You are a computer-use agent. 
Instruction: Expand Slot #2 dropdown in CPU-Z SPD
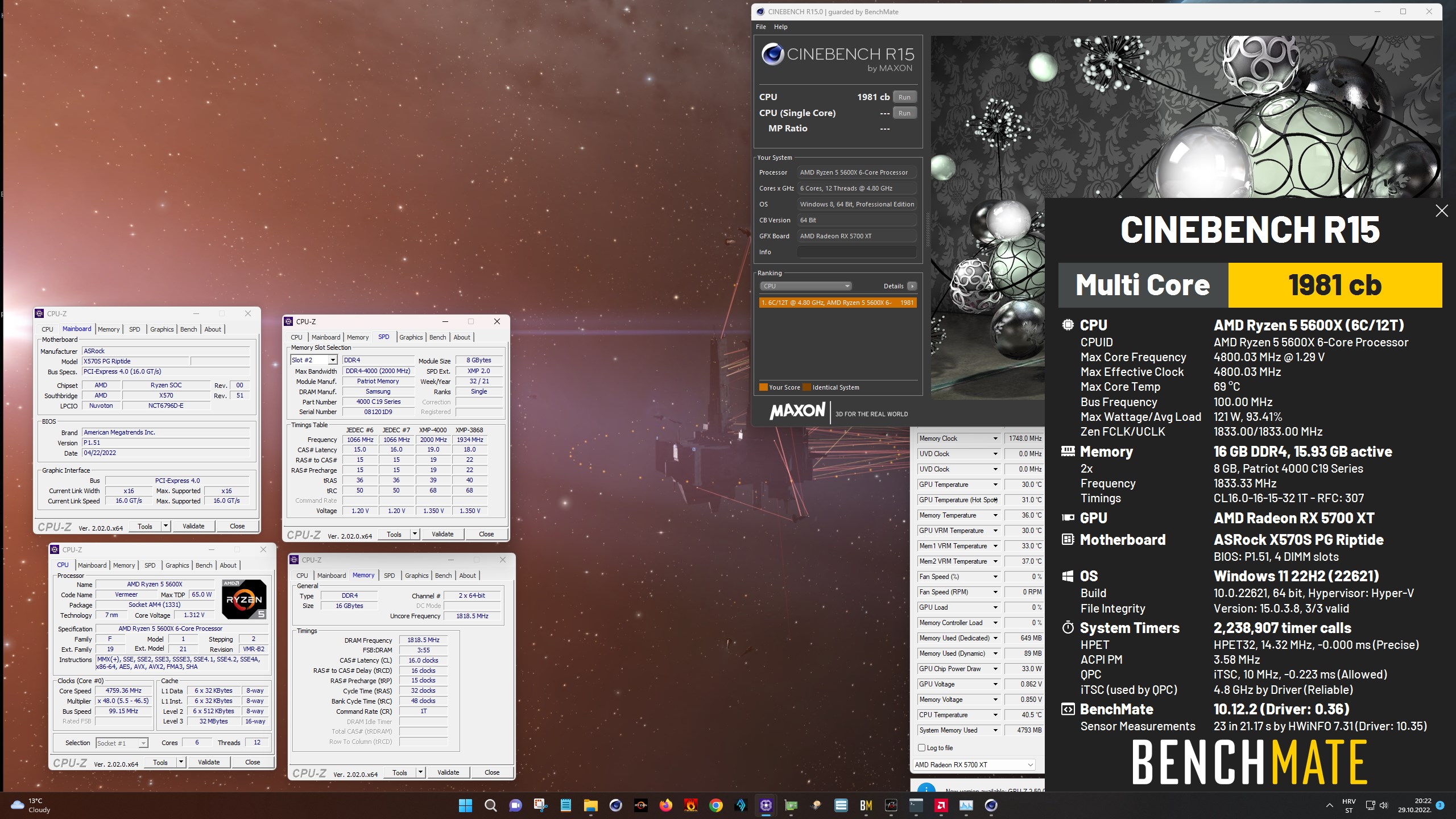332,360
